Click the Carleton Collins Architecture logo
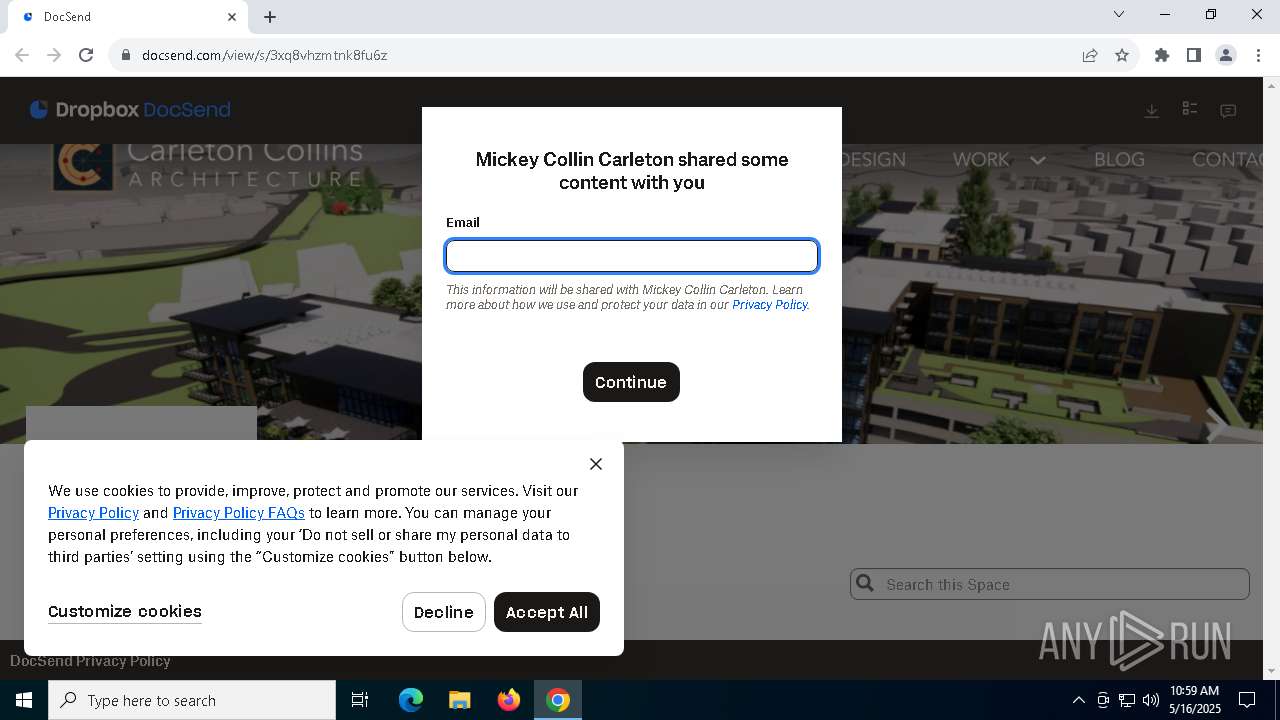1280x720 pixels. click(208, 164)
